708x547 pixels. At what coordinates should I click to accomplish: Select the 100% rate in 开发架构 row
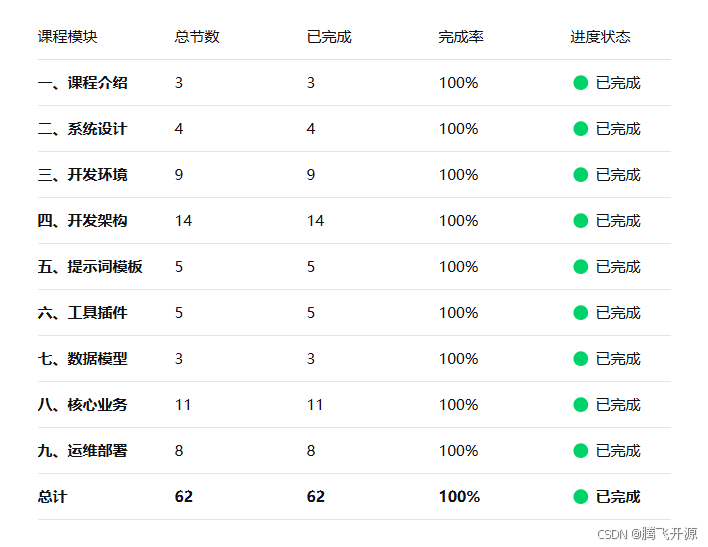point(458,221)
